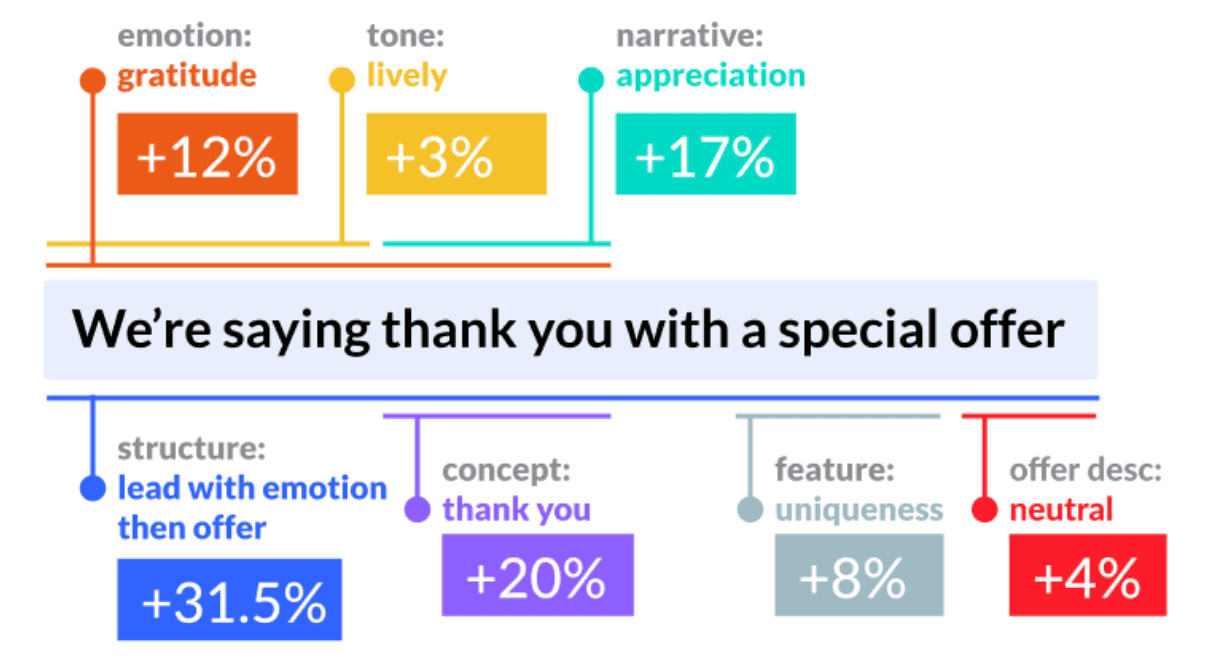The height and width of the screenshot is (670, 1224).
Task: Select the purple +20% box
Action: click(537, 575)
